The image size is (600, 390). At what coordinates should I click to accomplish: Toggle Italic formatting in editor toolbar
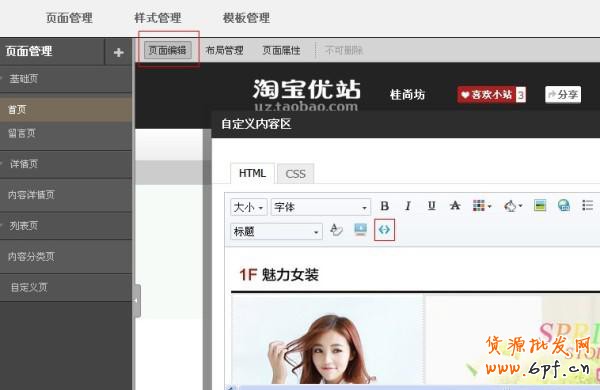coord(408,206)
